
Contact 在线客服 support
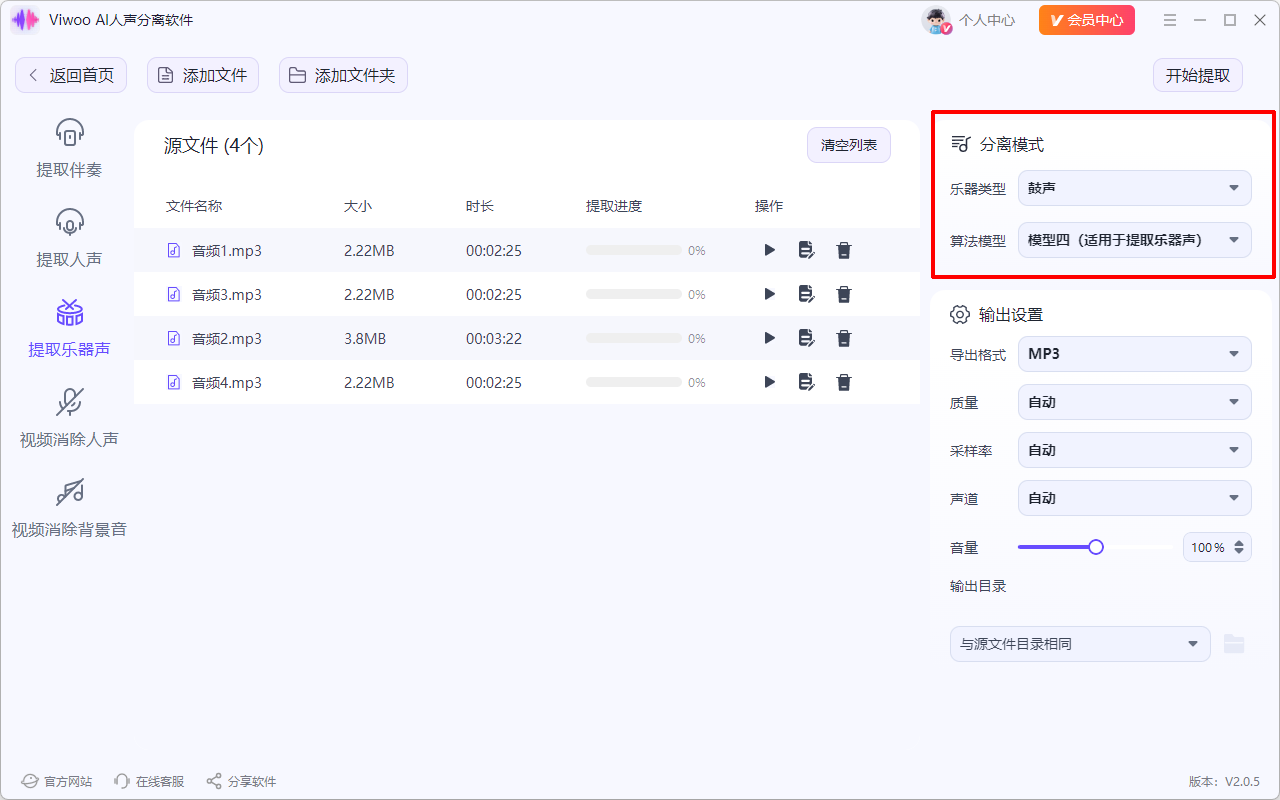pyautogui.click(x=149, y=781)
